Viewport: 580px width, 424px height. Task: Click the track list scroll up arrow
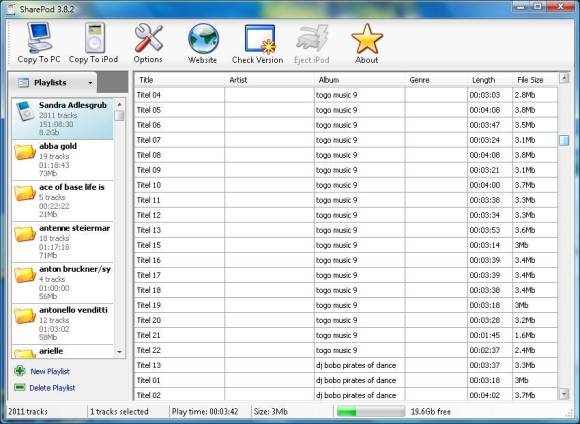coord(564,78)
